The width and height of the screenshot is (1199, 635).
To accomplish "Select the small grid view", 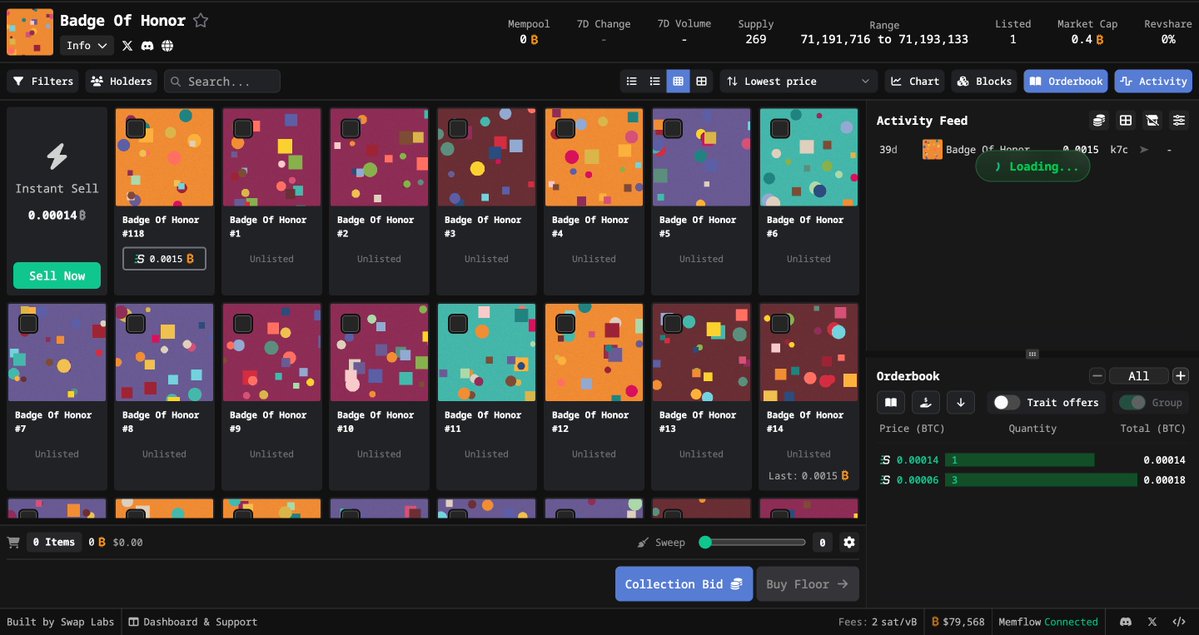I will (x=677, y=81).
